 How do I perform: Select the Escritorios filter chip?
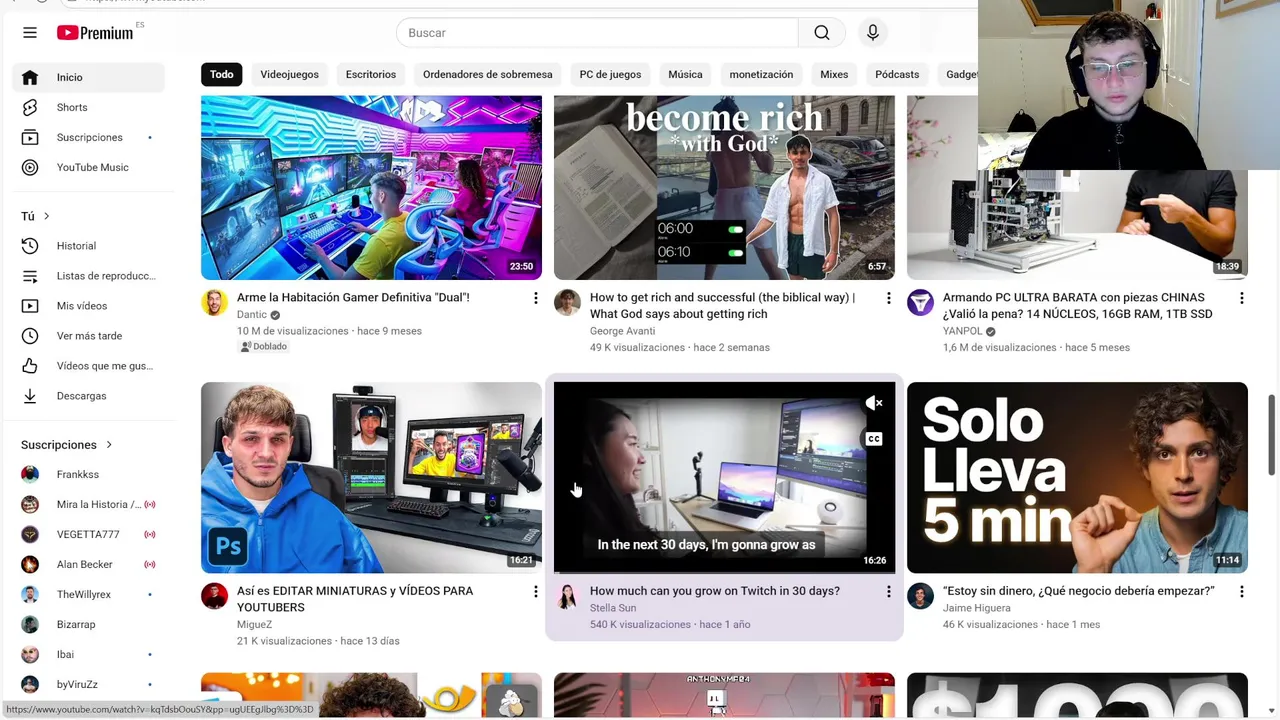click(x=371, y=74)
